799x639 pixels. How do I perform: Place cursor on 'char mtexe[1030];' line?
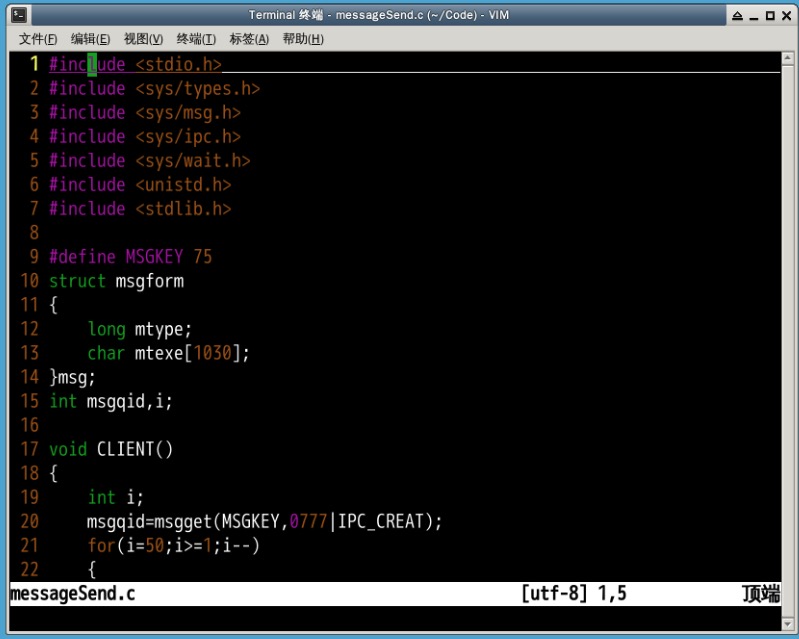[168, 353]
